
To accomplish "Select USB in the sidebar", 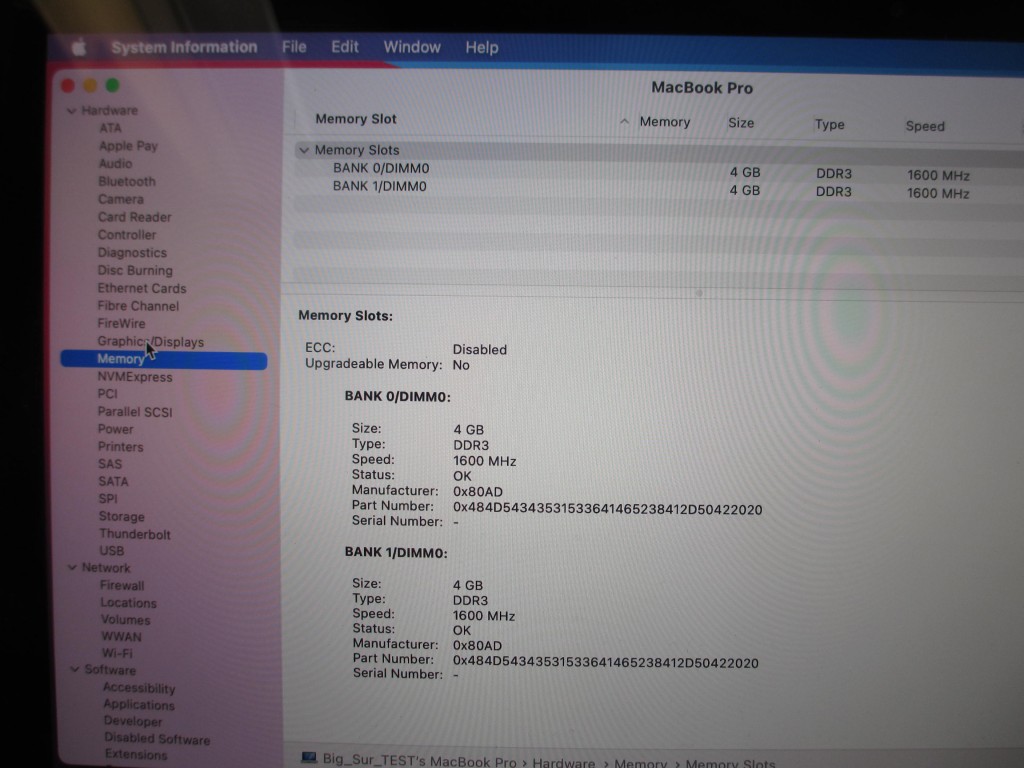I will [112, 551].
